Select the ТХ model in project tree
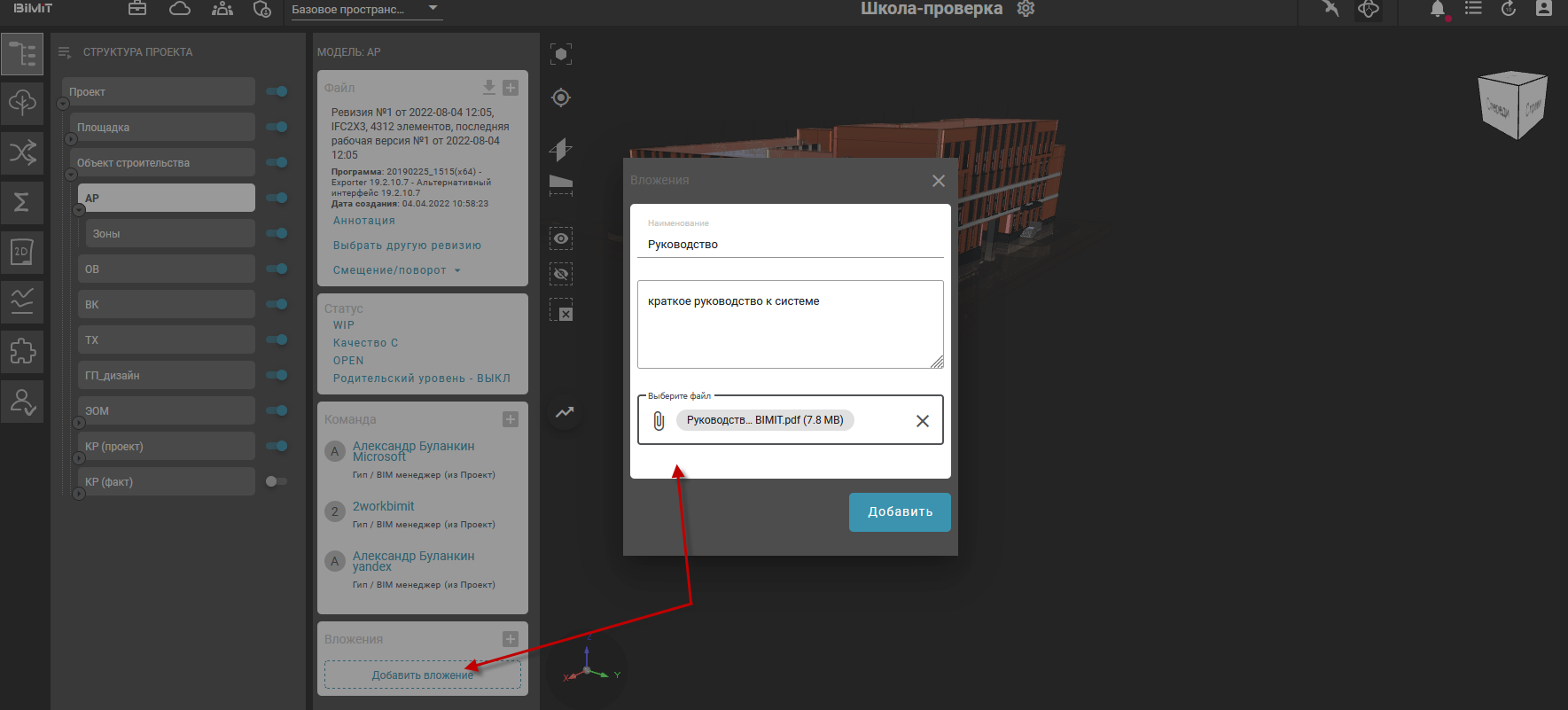Screen dimensions: 1568x710 (x=166, y=339)
